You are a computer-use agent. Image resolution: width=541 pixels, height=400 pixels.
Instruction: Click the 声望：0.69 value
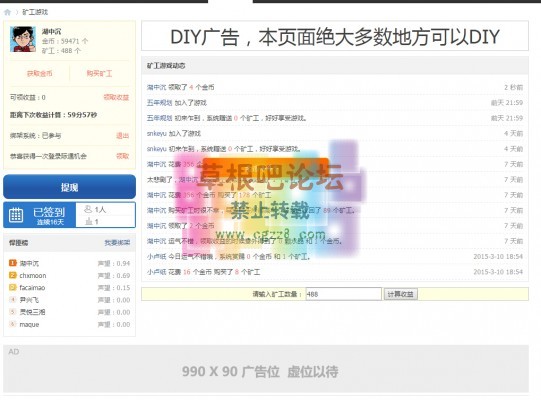(x=114, y=275)
